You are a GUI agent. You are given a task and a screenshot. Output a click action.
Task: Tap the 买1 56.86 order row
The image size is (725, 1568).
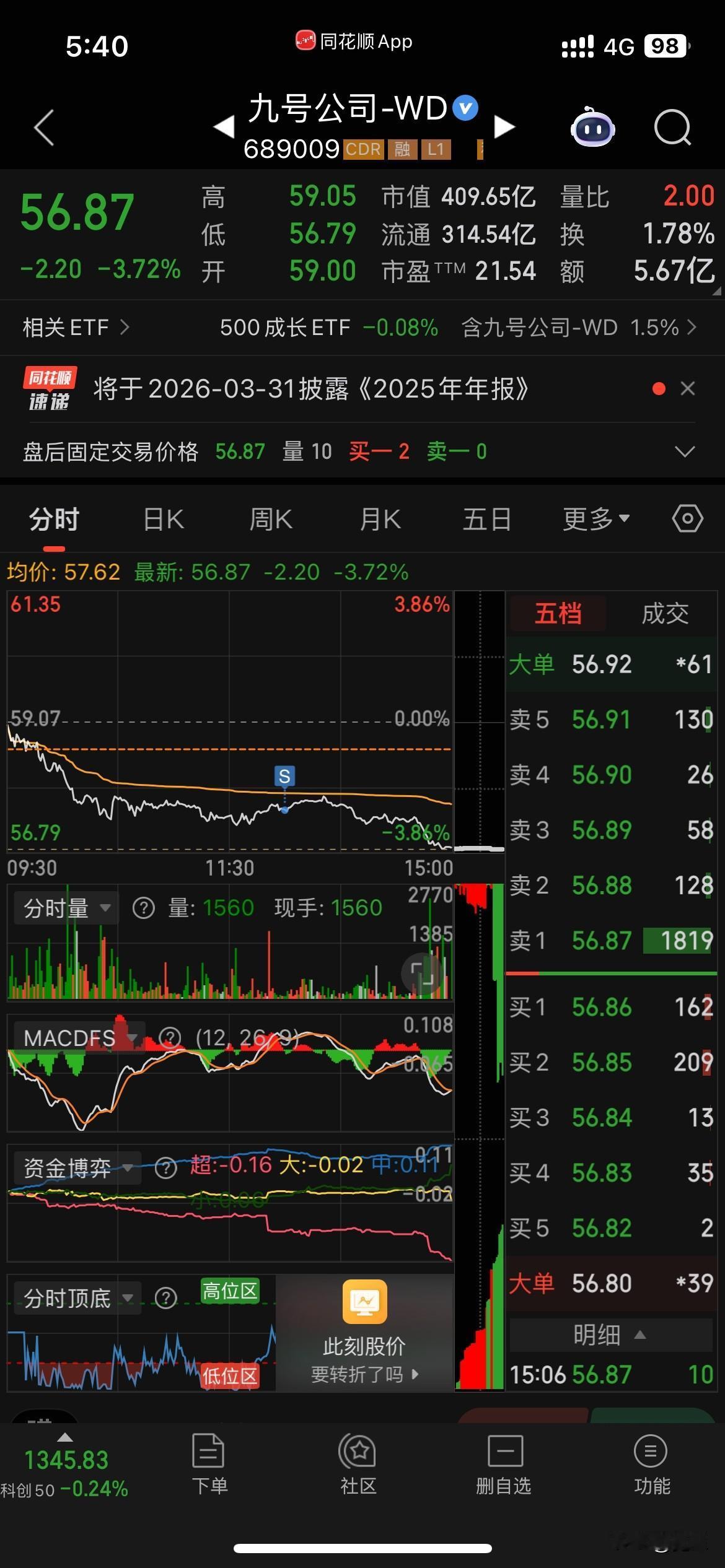click(x=612, y=1008)
